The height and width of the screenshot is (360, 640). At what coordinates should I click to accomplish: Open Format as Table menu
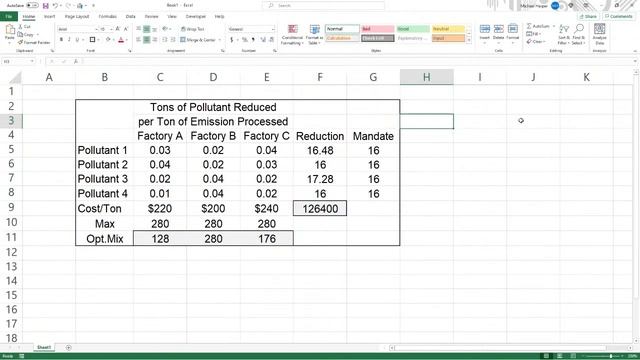tap(314, 35)
